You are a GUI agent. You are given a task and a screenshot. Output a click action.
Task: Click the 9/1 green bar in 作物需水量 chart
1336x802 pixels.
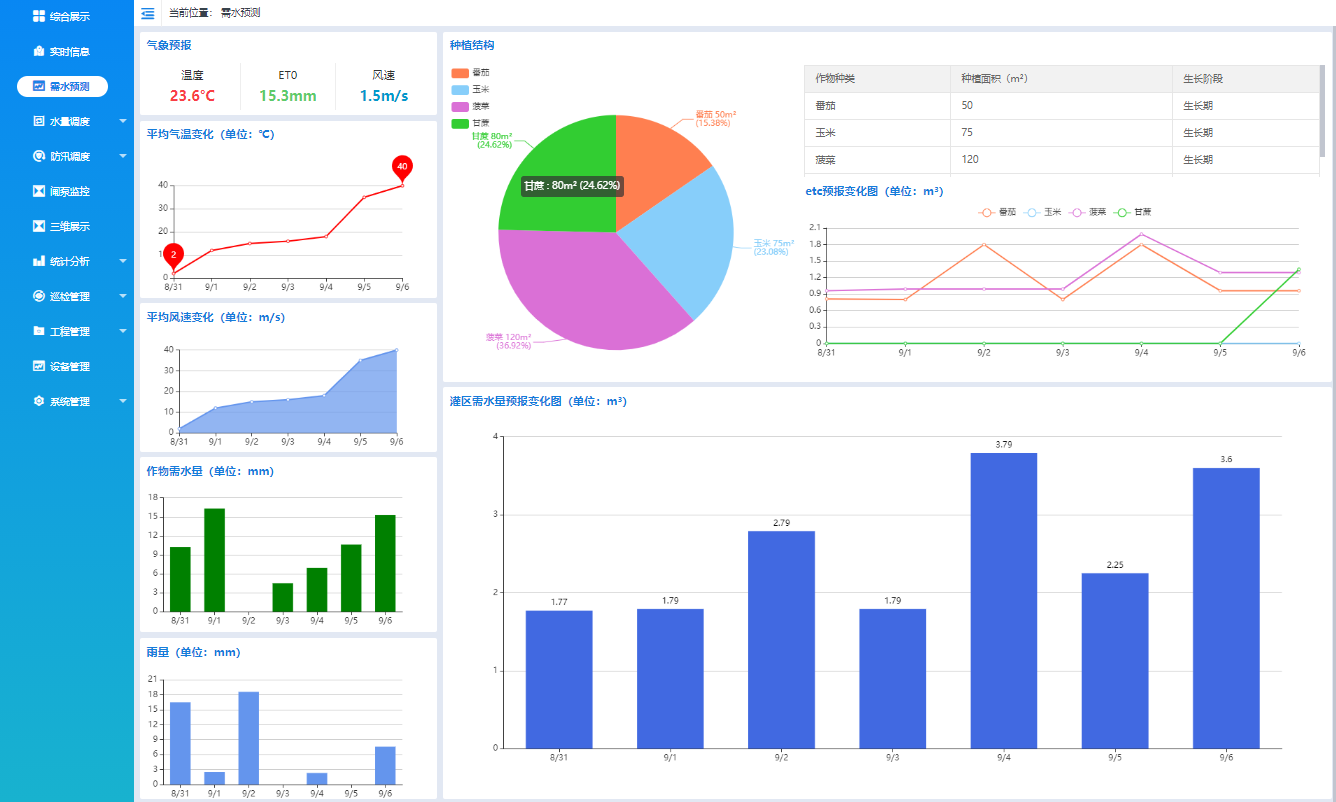[214, 560]
